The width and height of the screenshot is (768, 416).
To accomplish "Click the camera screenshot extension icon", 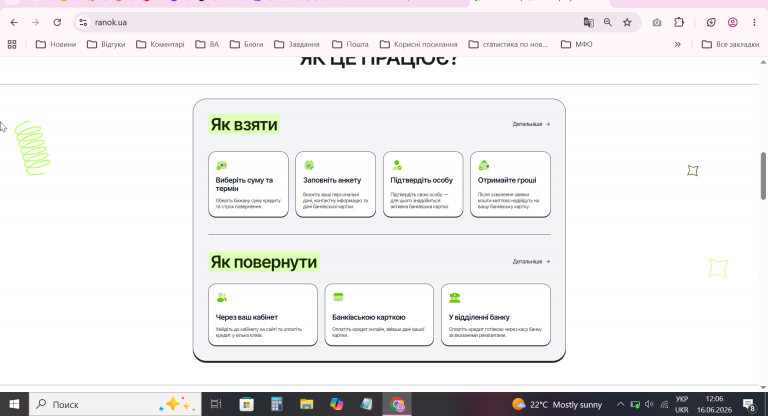I will point(657,23).
